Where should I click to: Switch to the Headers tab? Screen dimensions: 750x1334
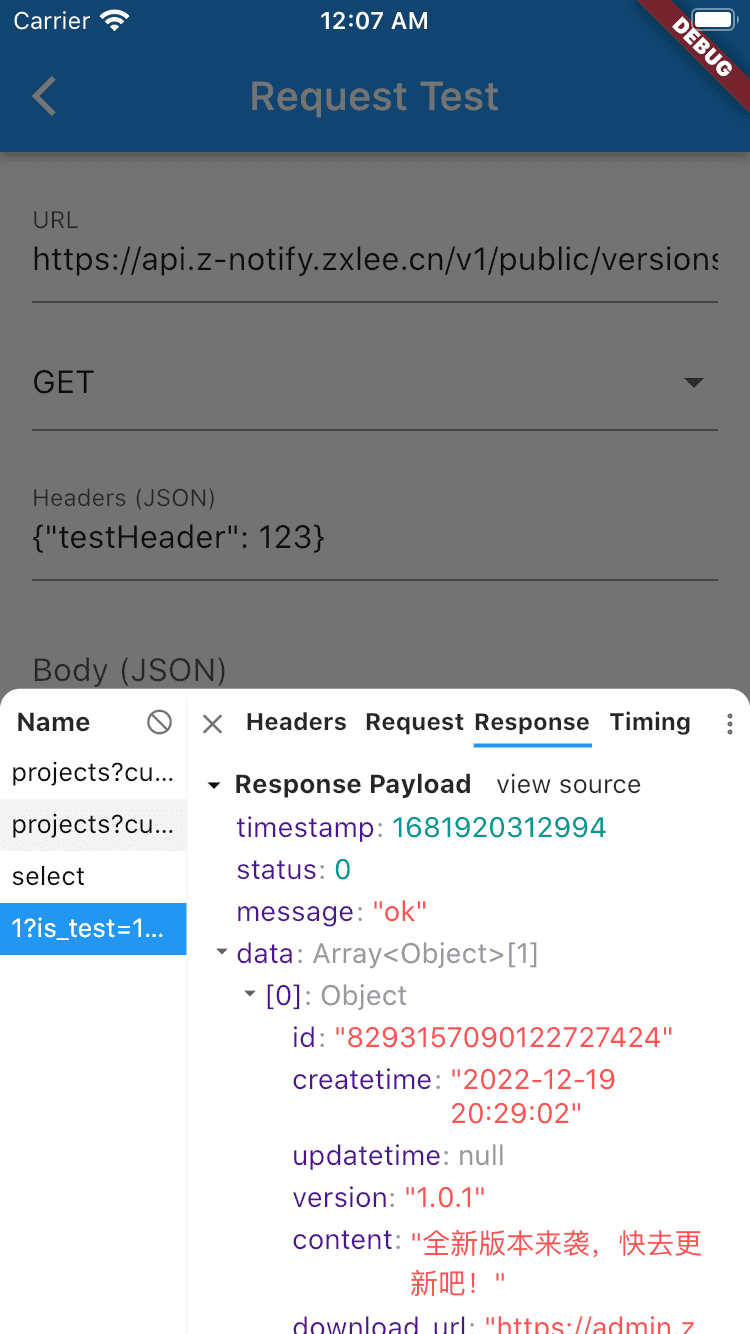(x=296, y=722)
